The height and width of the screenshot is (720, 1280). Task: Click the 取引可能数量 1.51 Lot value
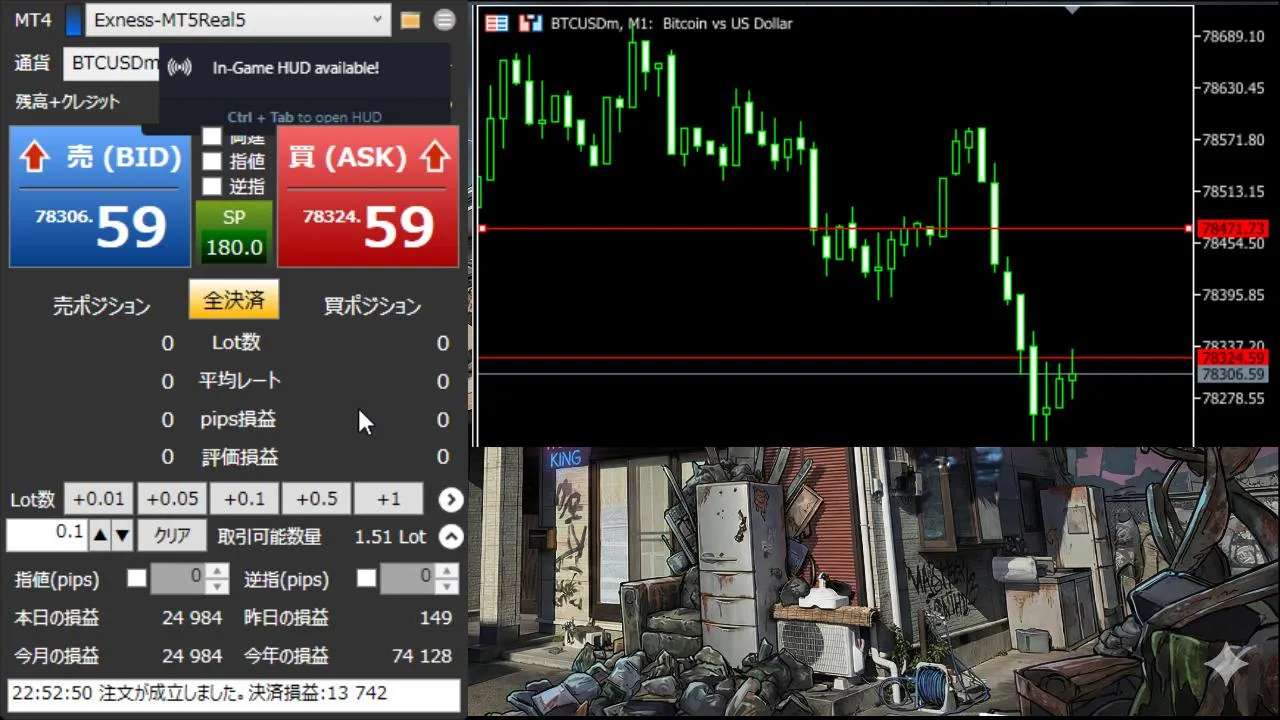coord(390,537)
